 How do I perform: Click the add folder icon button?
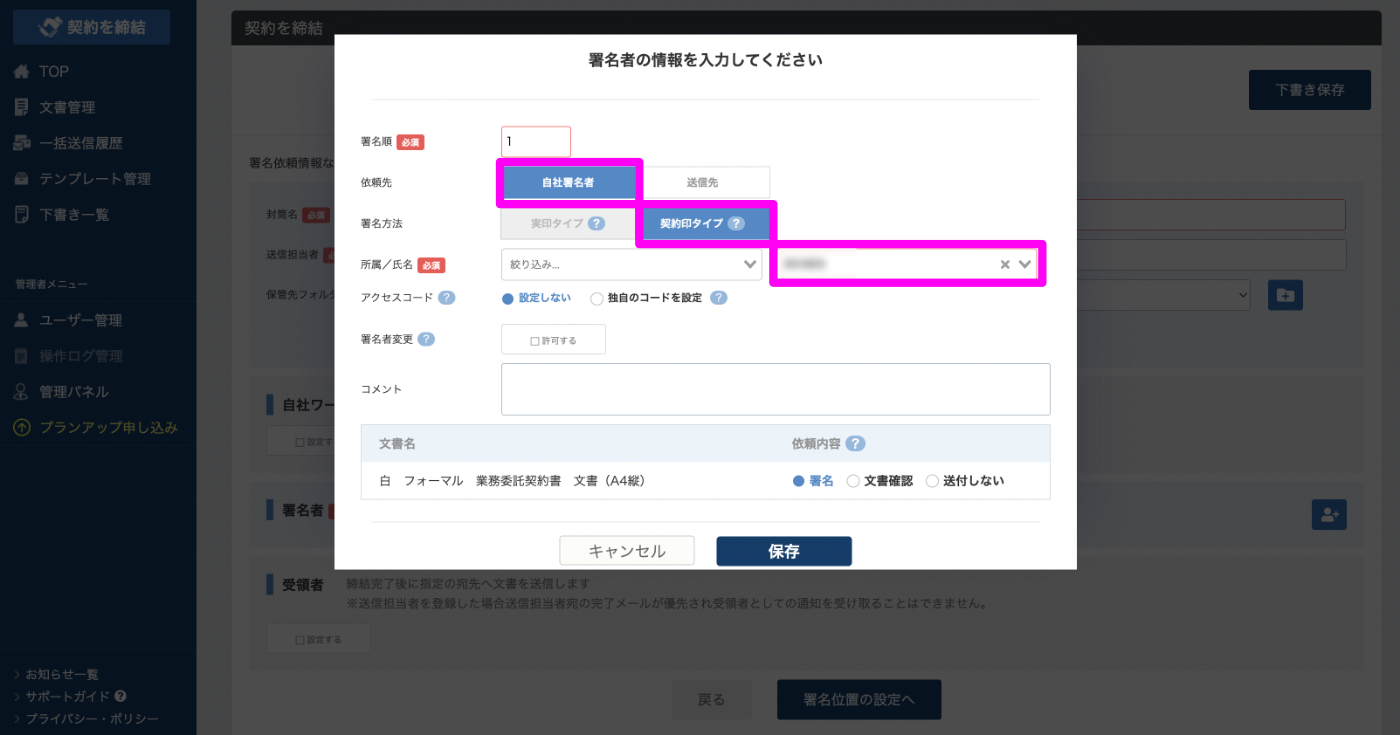1285,295
